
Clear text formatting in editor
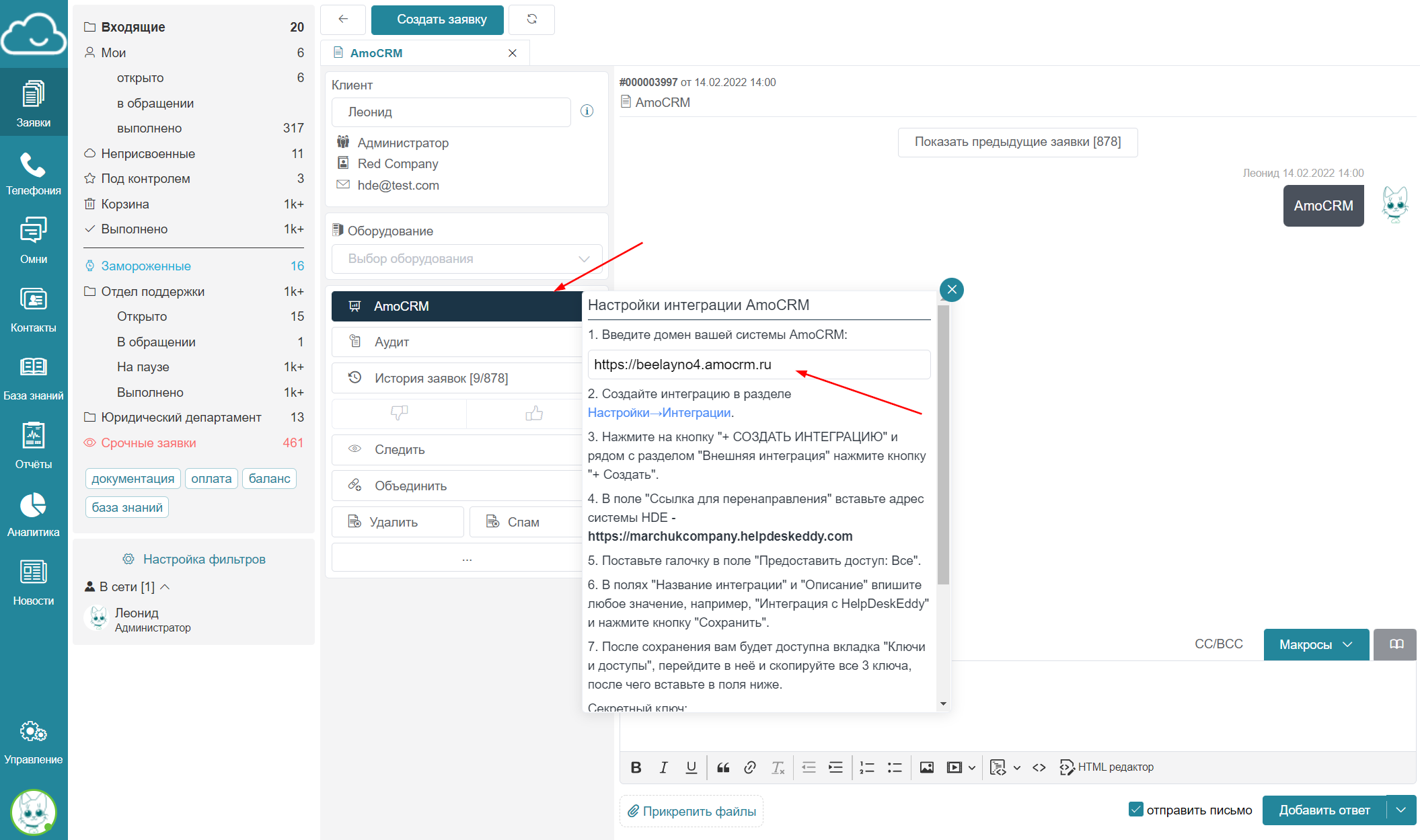(778, 767)
